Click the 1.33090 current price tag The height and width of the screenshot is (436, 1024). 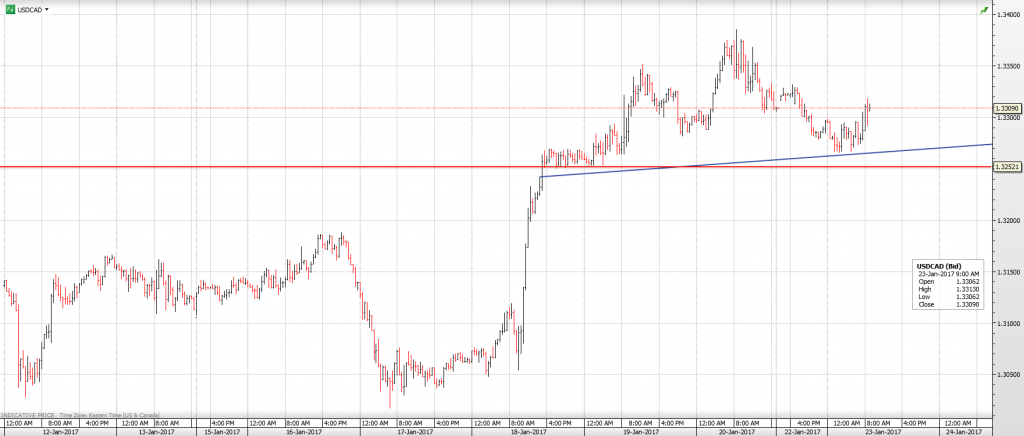(x=1007, y=108)
